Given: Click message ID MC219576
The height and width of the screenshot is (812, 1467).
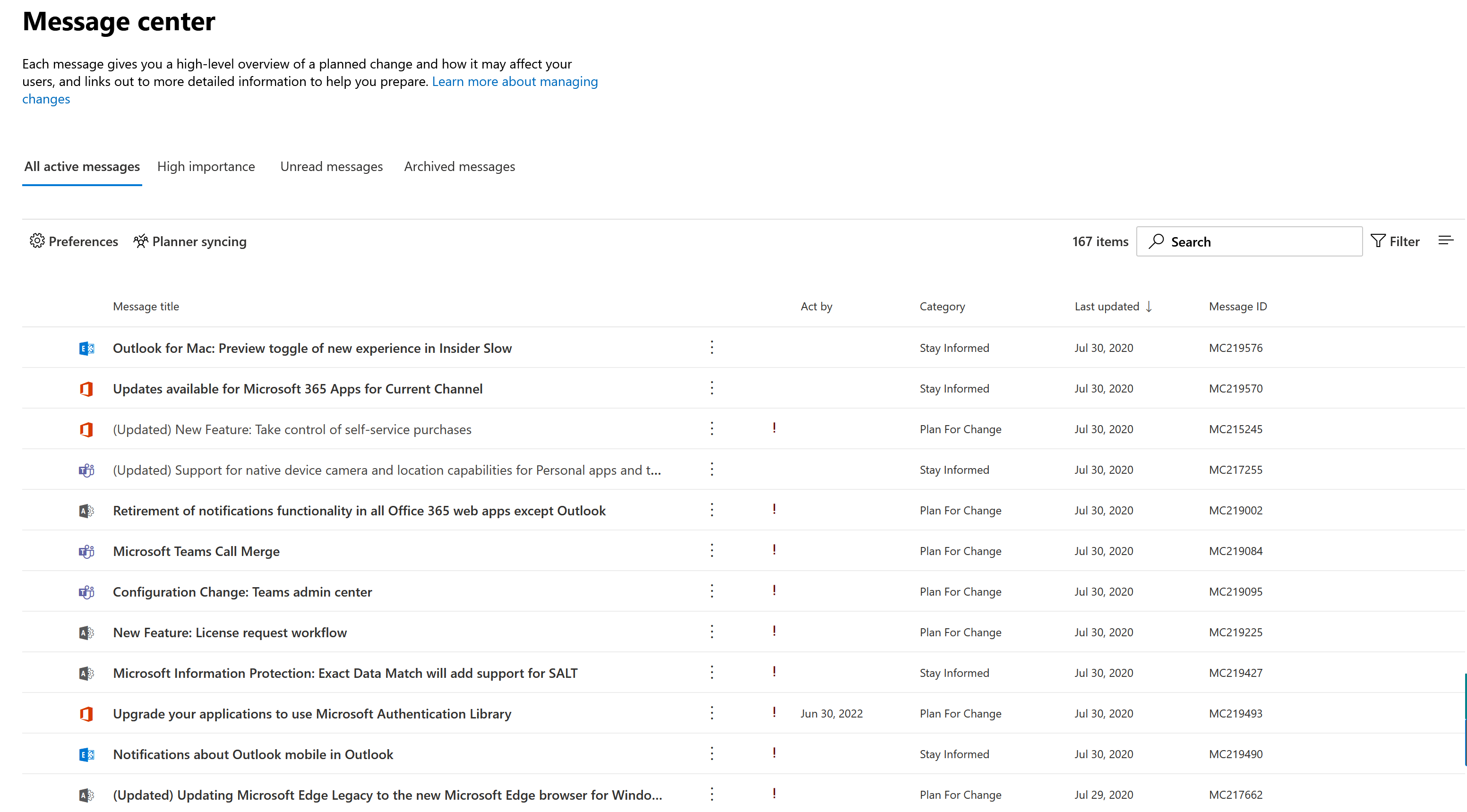Looking at the screenshot, I should [x=1235, y=348].
